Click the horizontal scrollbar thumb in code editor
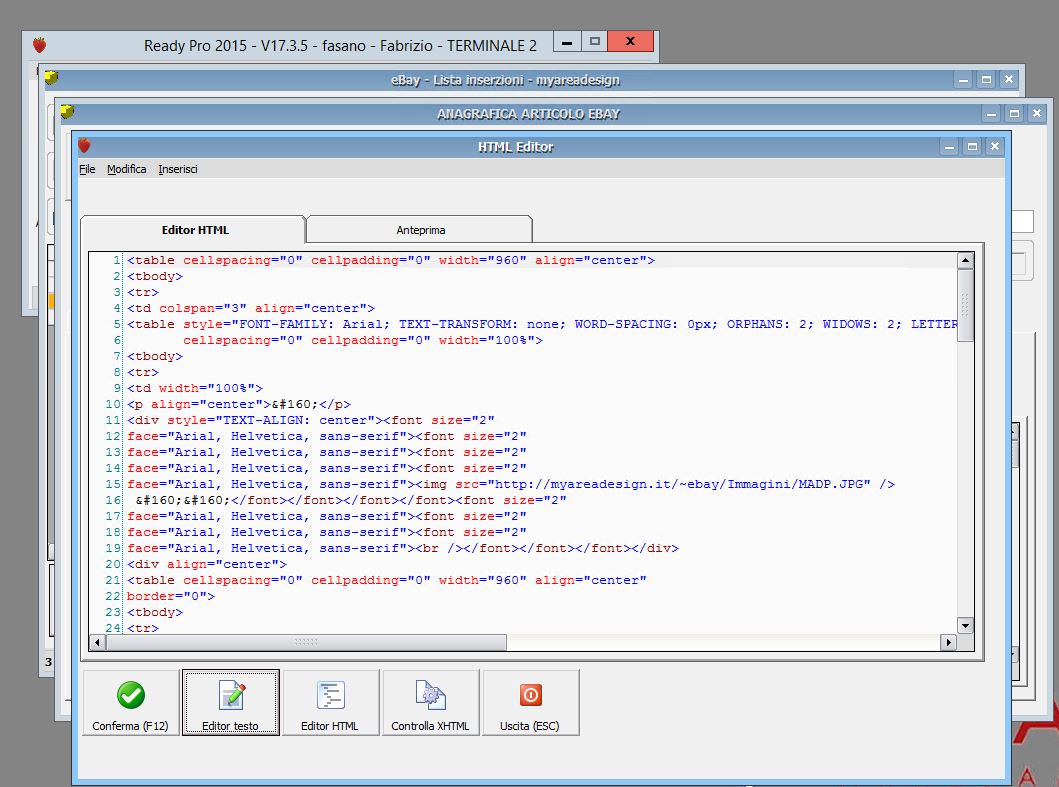Viewport: 1059px width, 787px height. coord(306,642)
